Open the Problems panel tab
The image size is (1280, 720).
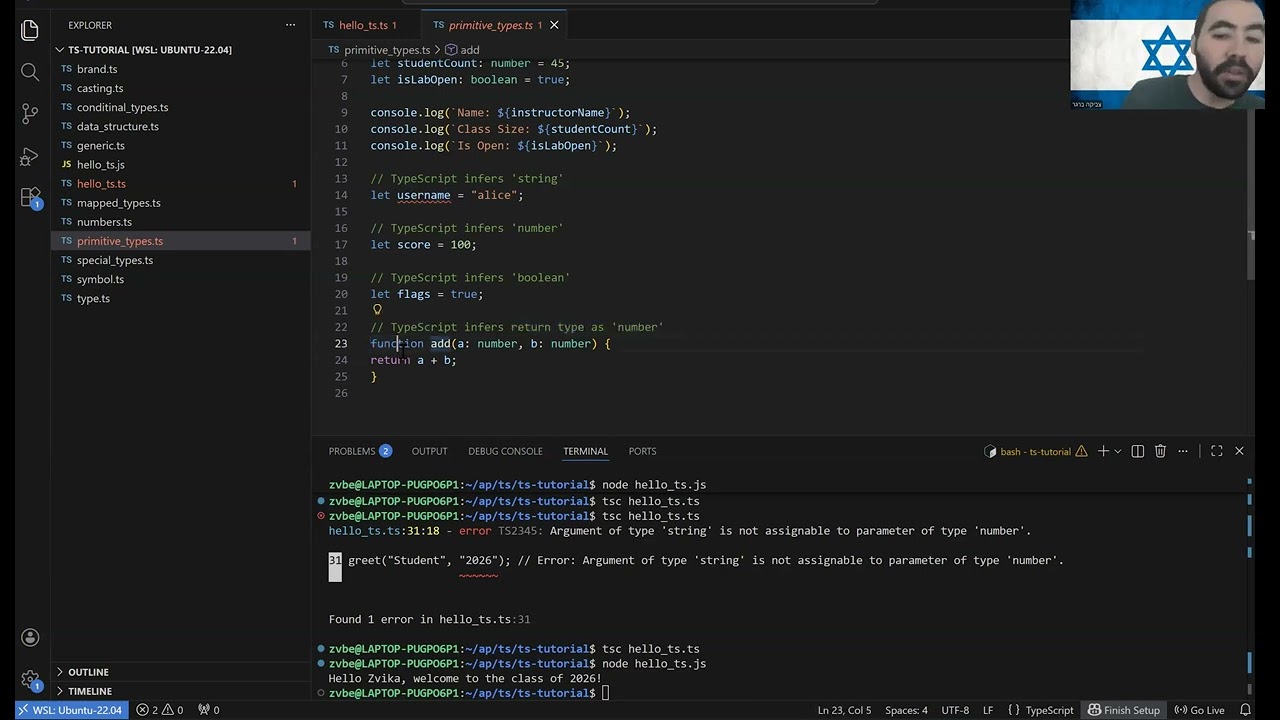(360, 451)
